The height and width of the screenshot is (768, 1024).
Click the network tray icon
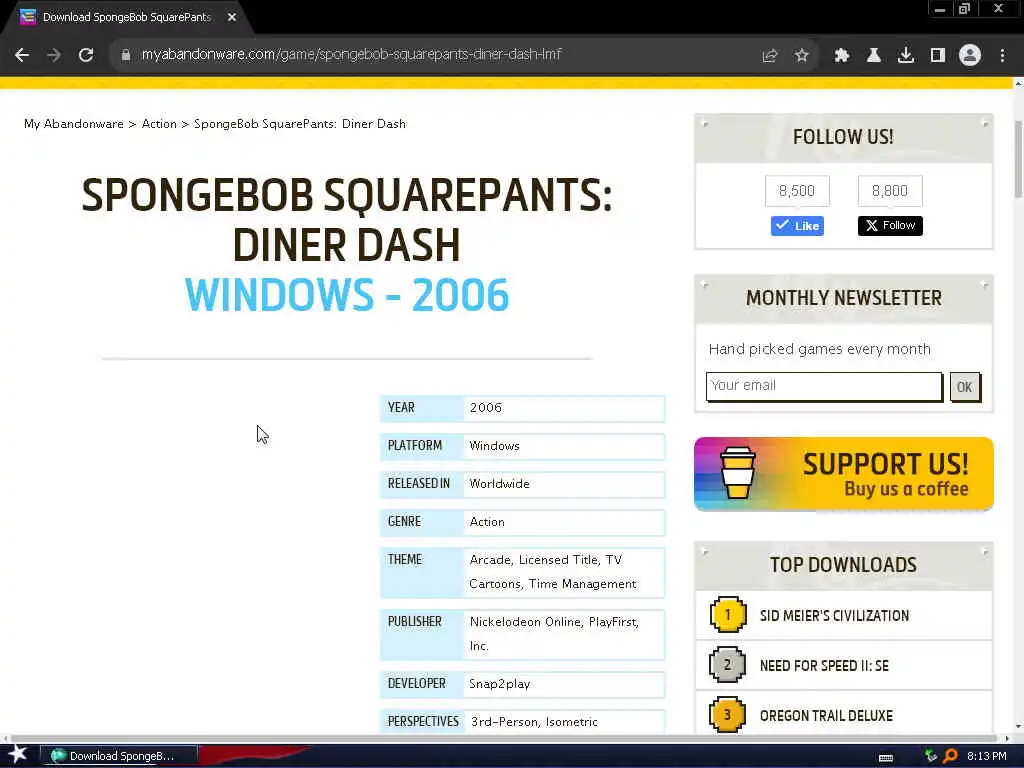[x=931, y=756]
